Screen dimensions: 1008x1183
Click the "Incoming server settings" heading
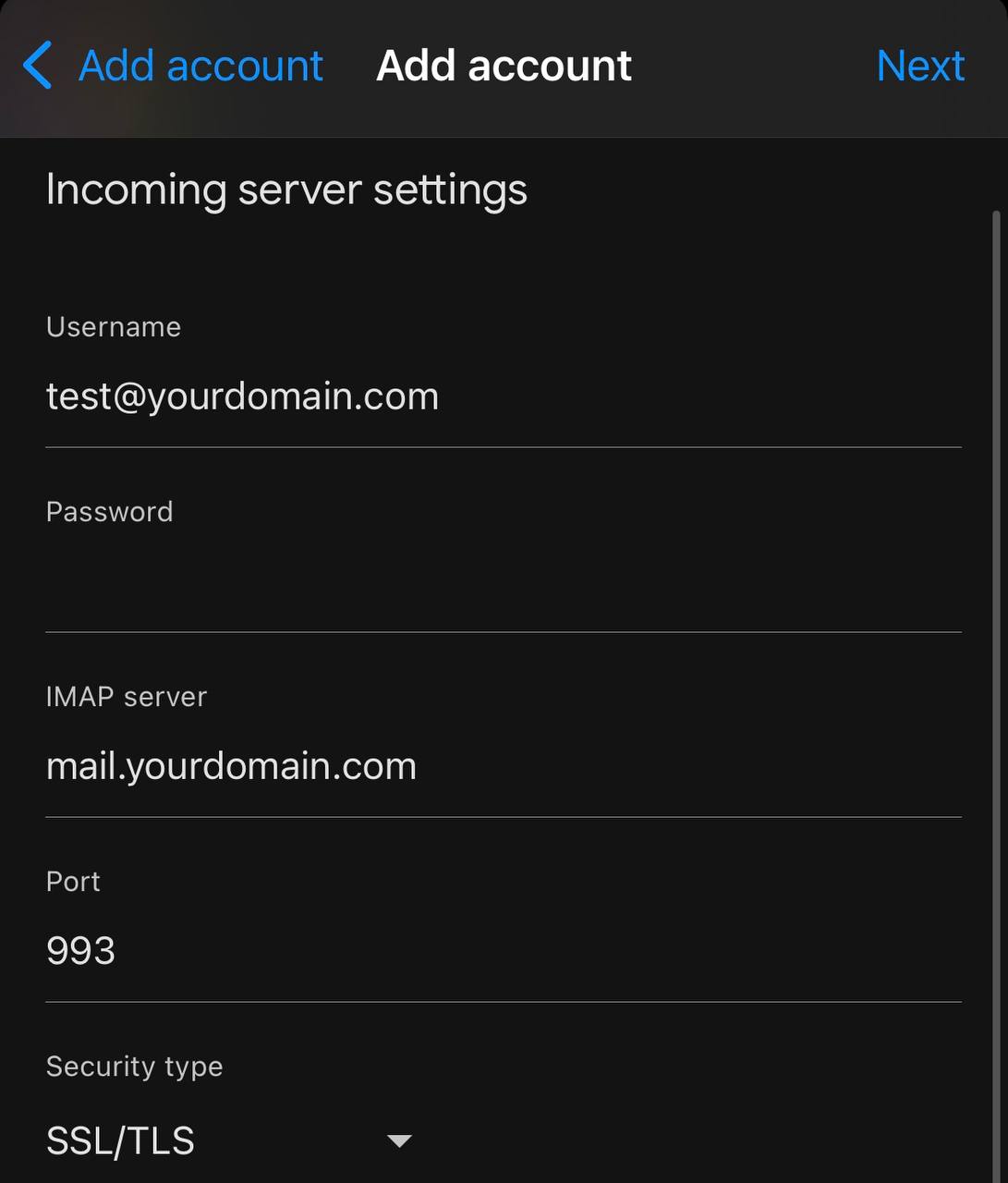coord(286,189)
